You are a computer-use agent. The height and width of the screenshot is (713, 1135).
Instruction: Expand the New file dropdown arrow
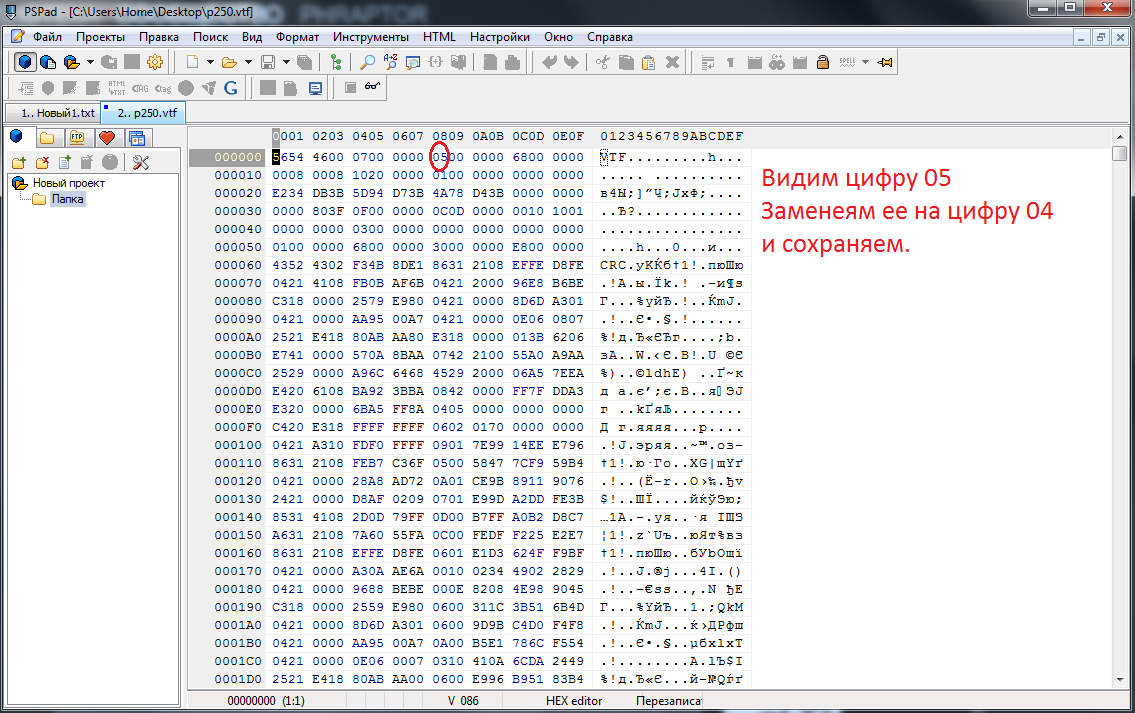coord(210,62)
